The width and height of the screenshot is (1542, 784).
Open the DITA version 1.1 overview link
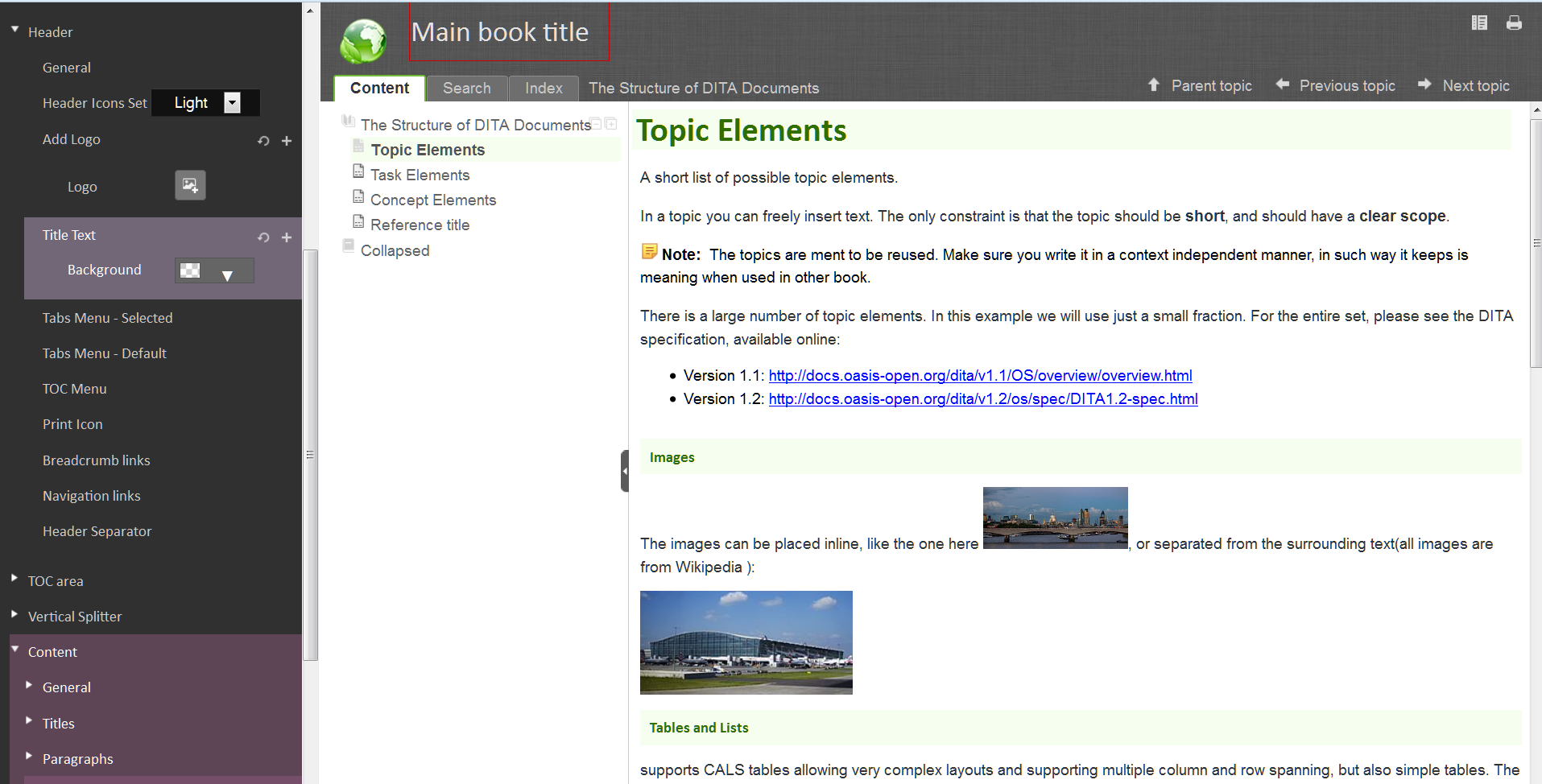(x=980, y=376)
